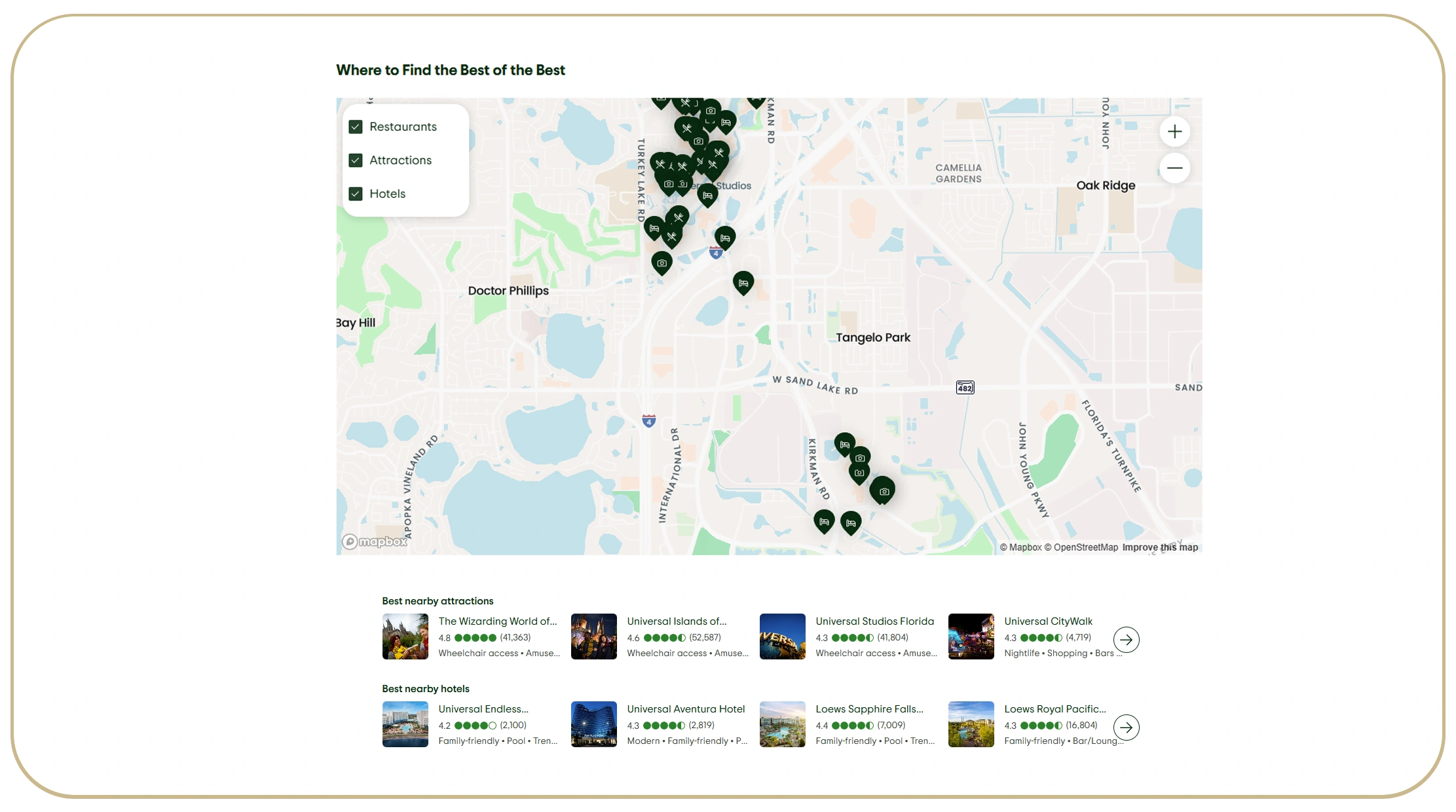
Task: Click the 'Best nearby attractions' heading
Action: pyautogui.click(x=438, y=601)
